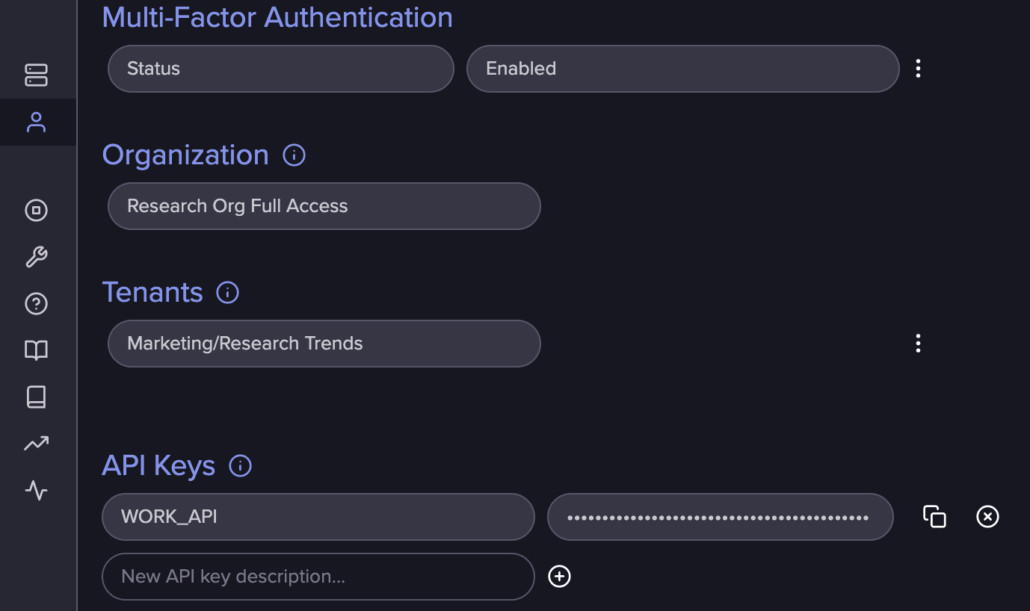Click the closed book sidebar icon
Screen dimensions: 1030x611
[x=36, y=397]
